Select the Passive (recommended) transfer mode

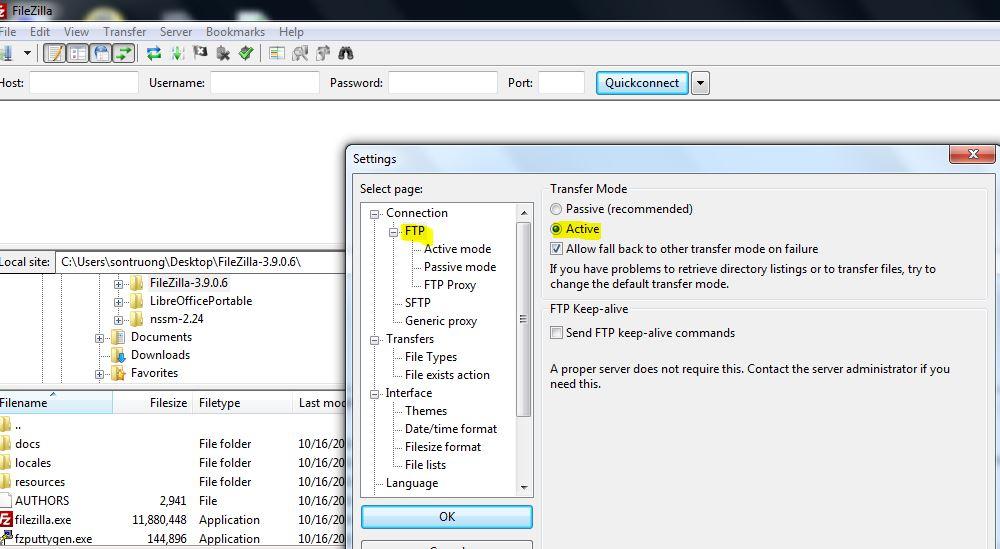[x=556, y=209]
